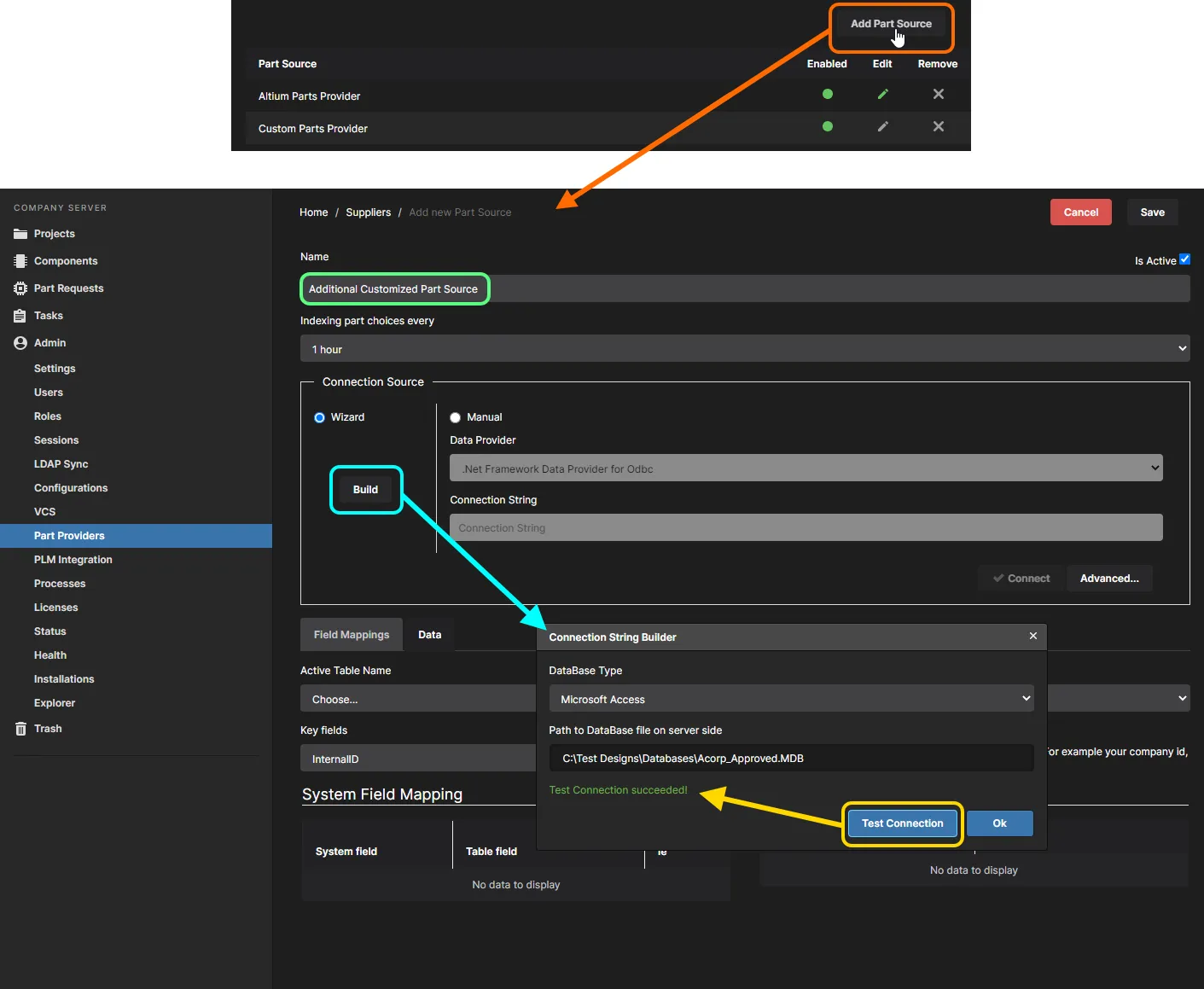Select Part Providers in sidebar
This screenshot has height=989, width=1204.
[136, 536]
